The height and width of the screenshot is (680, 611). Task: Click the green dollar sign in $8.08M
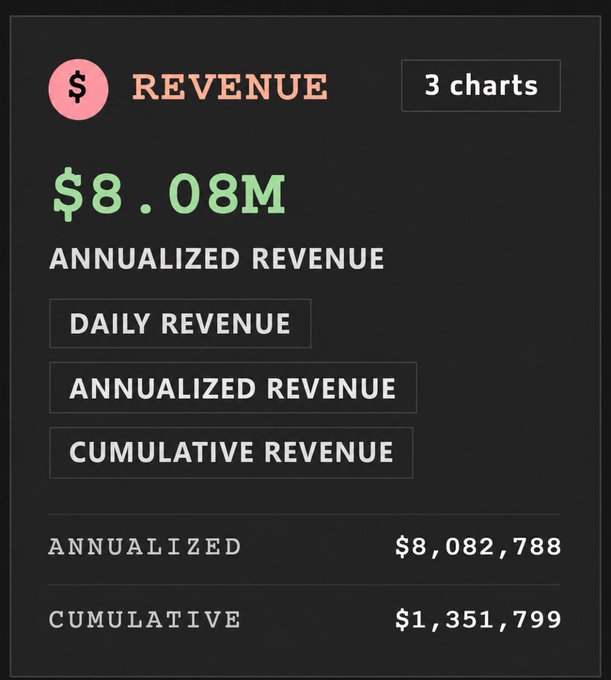tap(68, 195)
